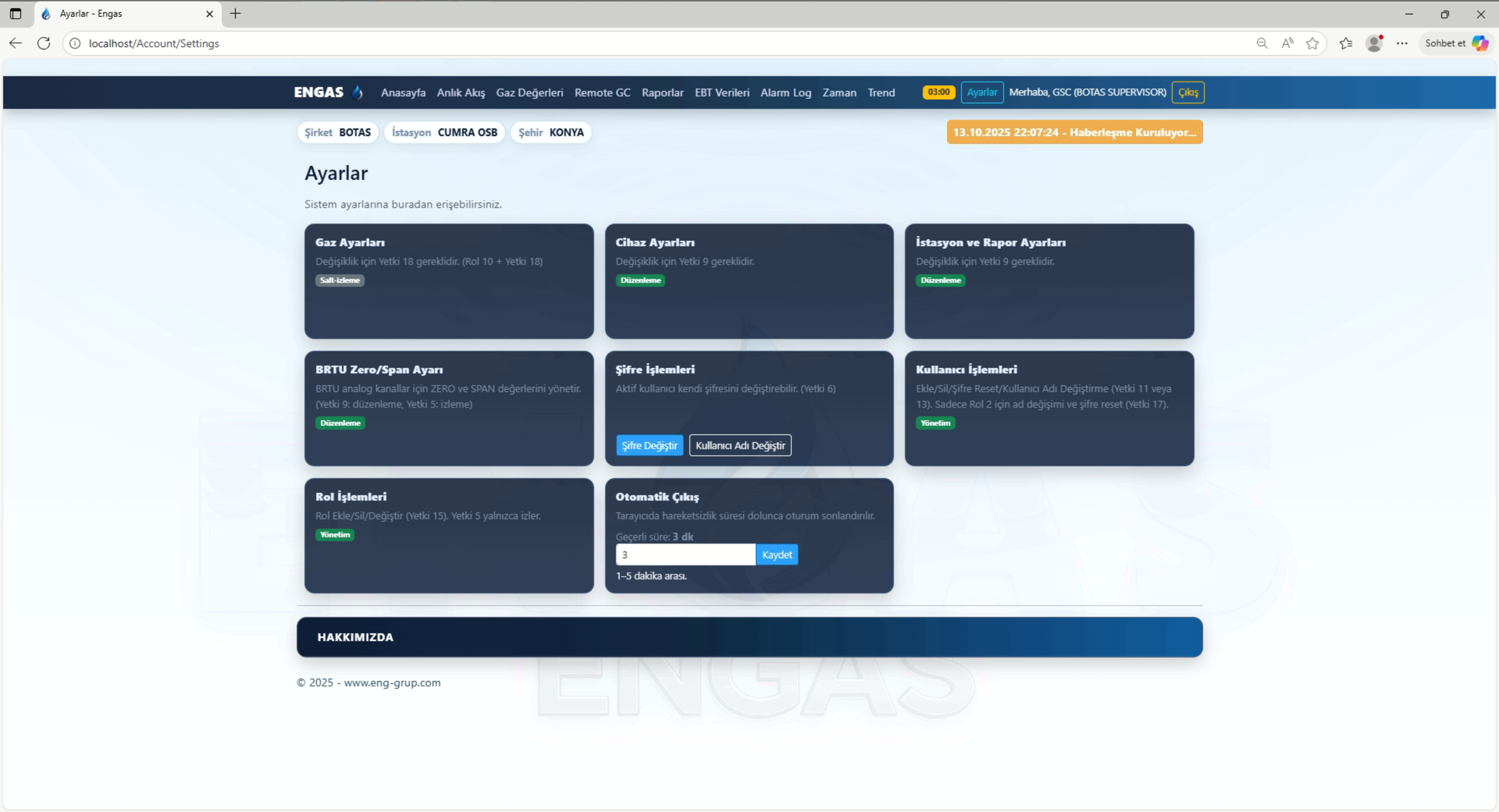Click the browser back arrow
Image resolution: width=1499 pixels, height=812 pixels.
[16, 43]
